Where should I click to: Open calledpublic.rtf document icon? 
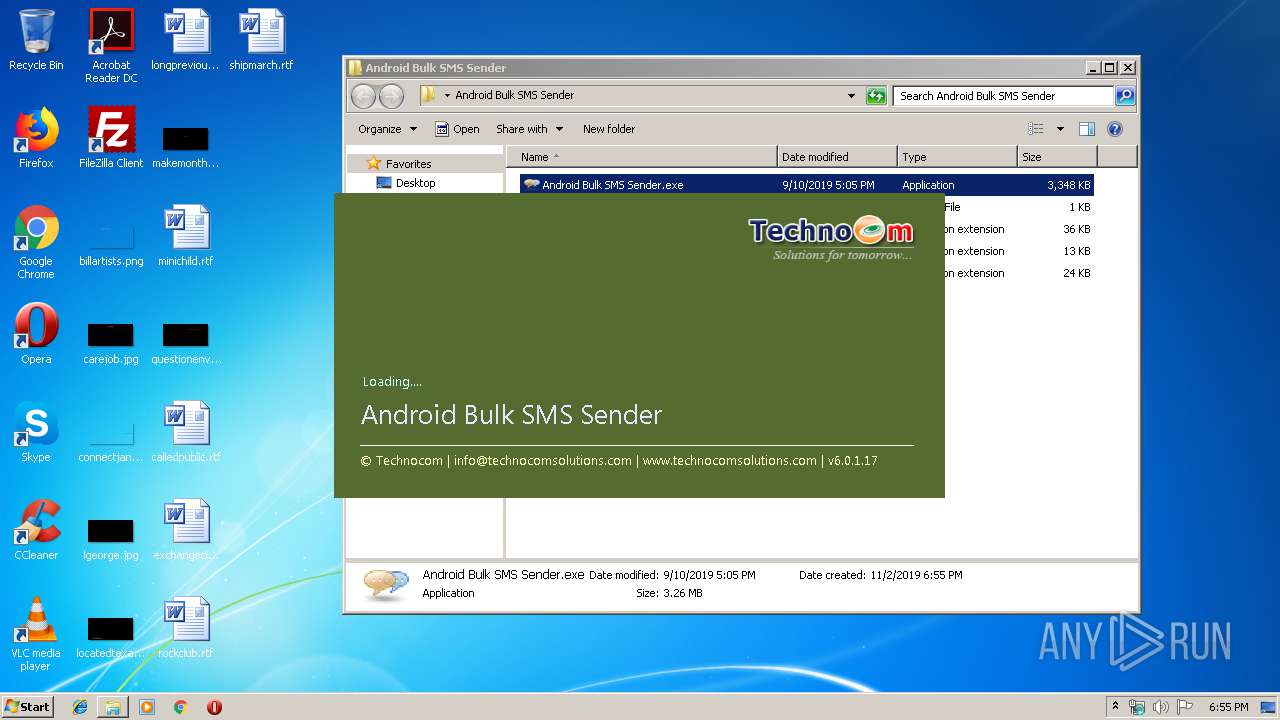[x=186, y=432]
